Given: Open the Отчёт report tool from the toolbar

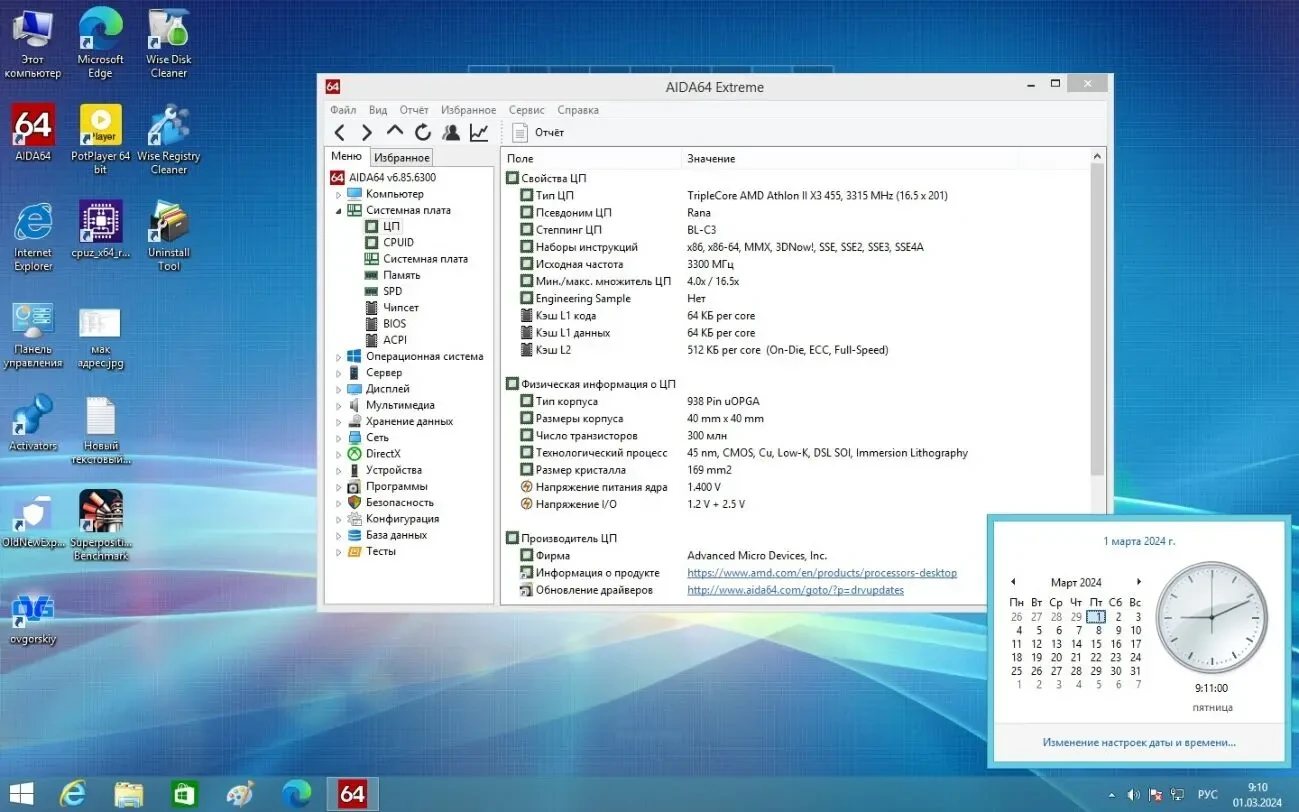Looking at the screenshot, I should (x=539, y=131).
